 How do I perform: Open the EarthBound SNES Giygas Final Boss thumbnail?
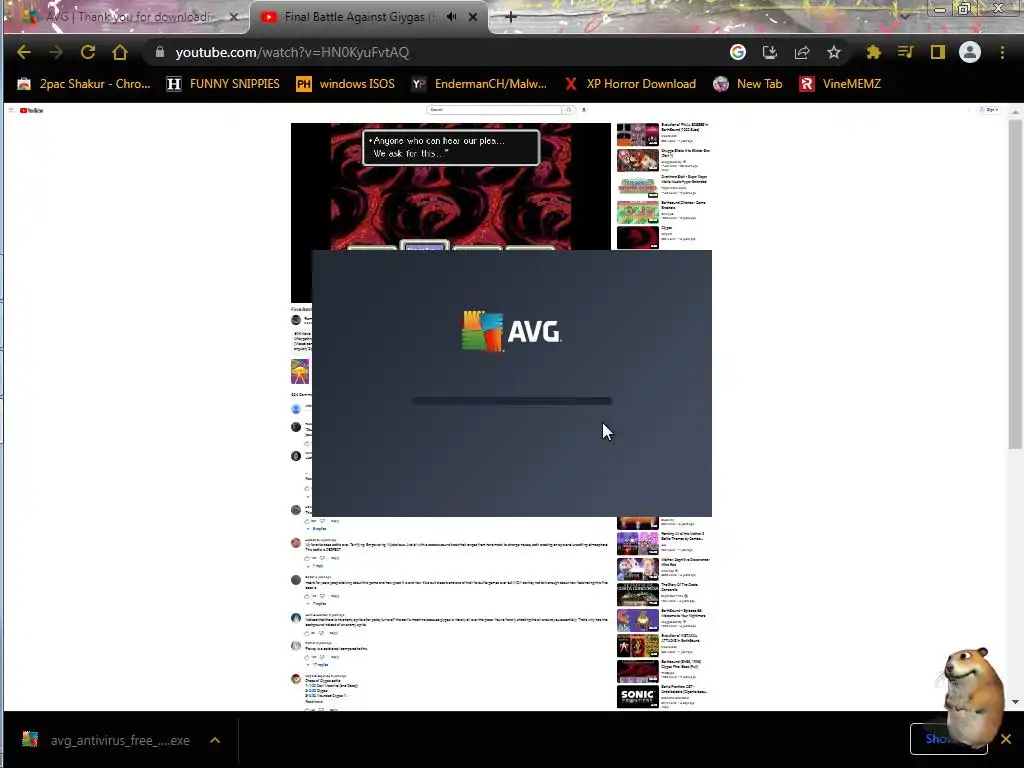tap(637, 671)
